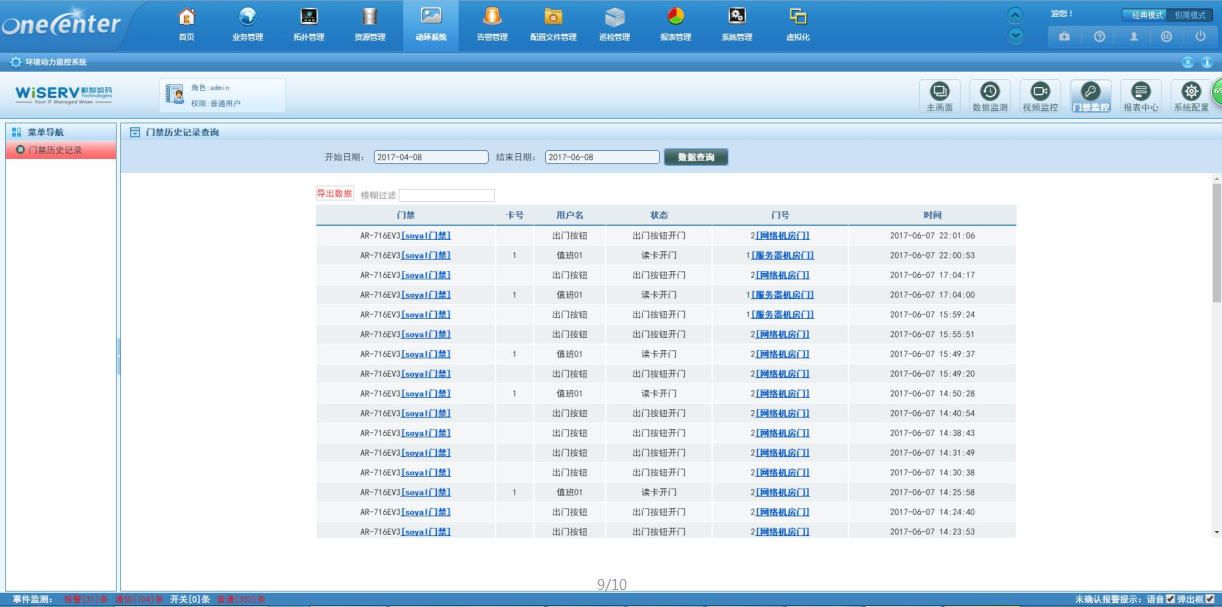Collapse the 门禁历史记录查询 panel
The image size is (1222, 607).
pyautogui.click(x=134, y=132)
